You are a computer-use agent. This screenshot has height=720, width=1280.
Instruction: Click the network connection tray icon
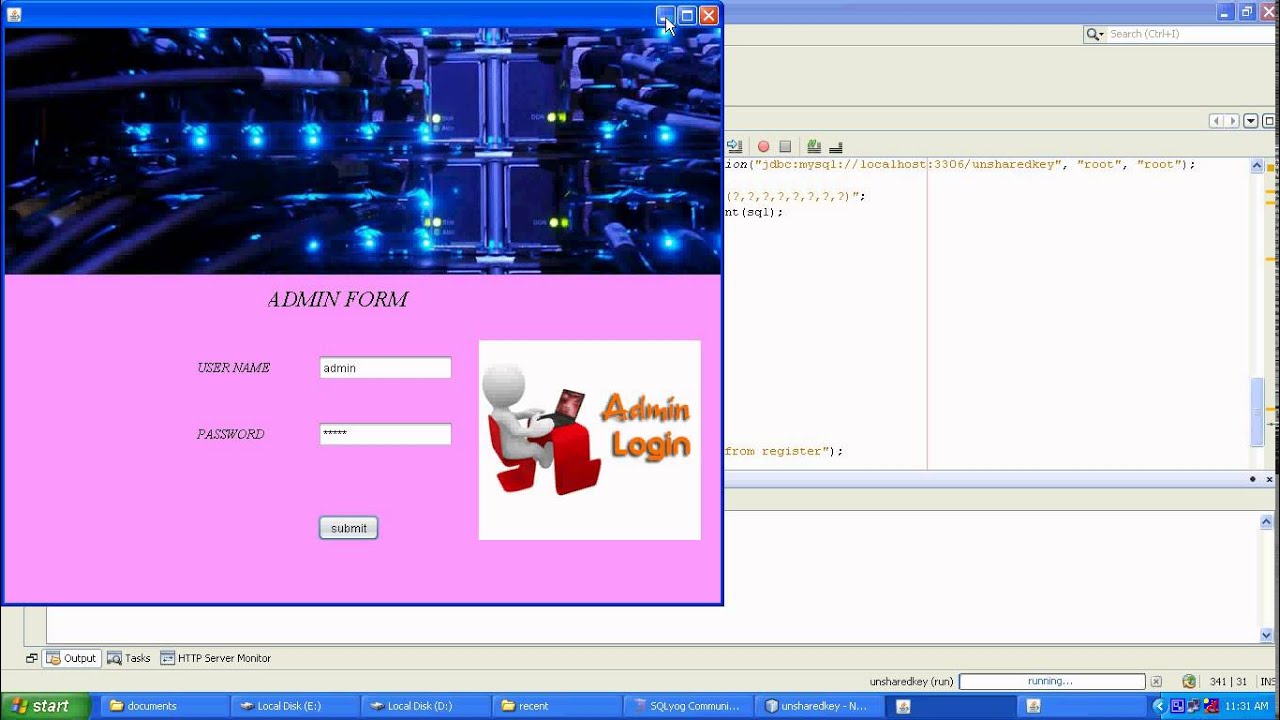tap(1195, 706)
